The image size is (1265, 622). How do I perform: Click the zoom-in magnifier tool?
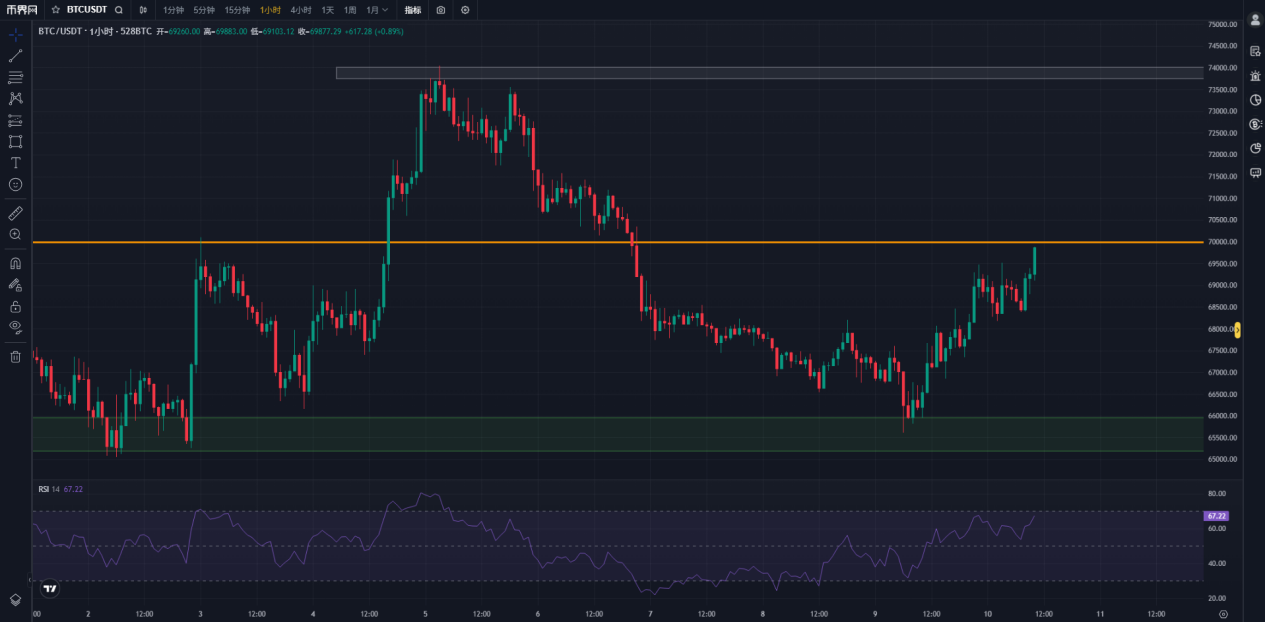coord(15,234)
